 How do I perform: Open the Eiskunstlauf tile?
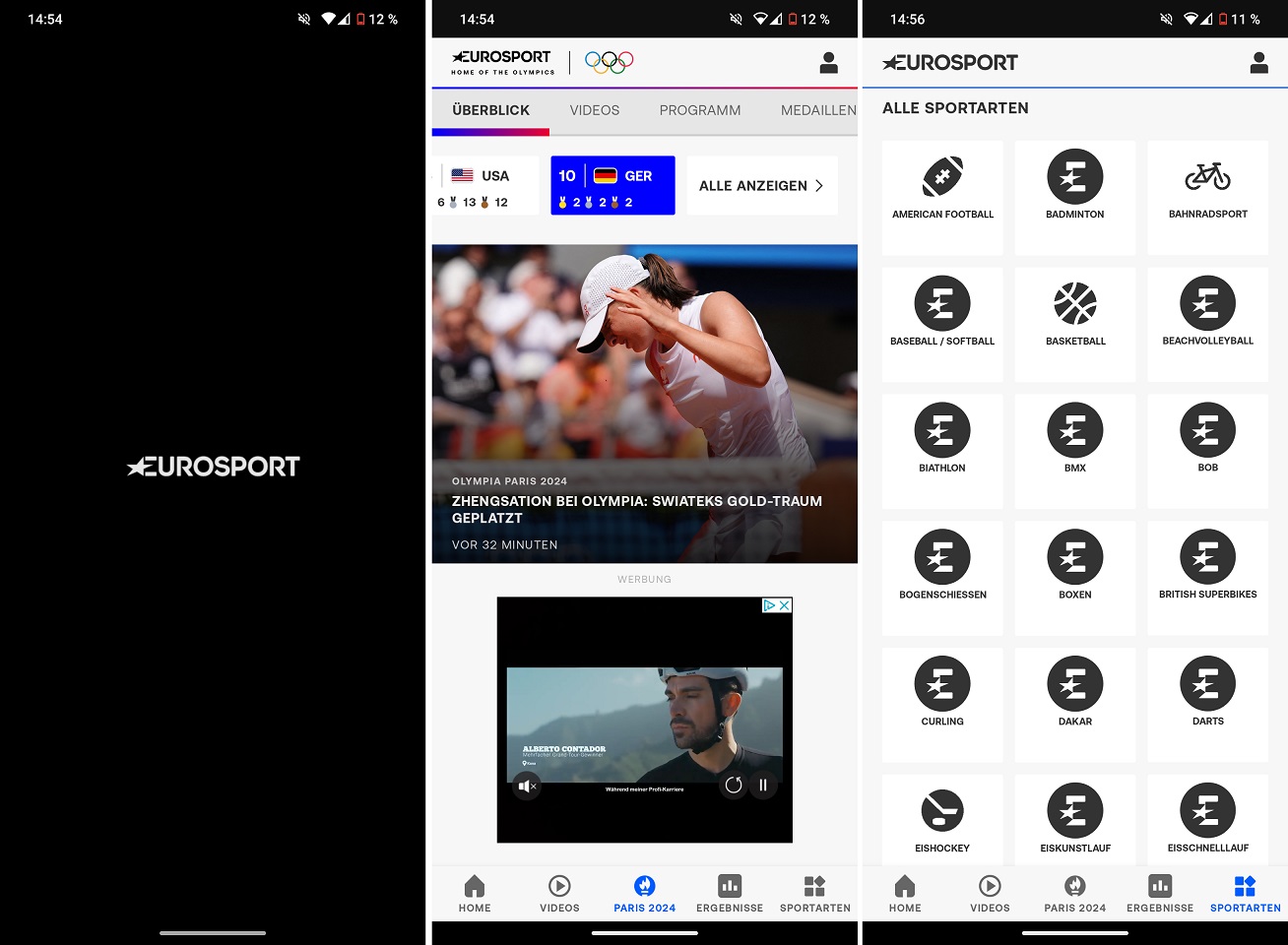click(x=1075, y=820)
